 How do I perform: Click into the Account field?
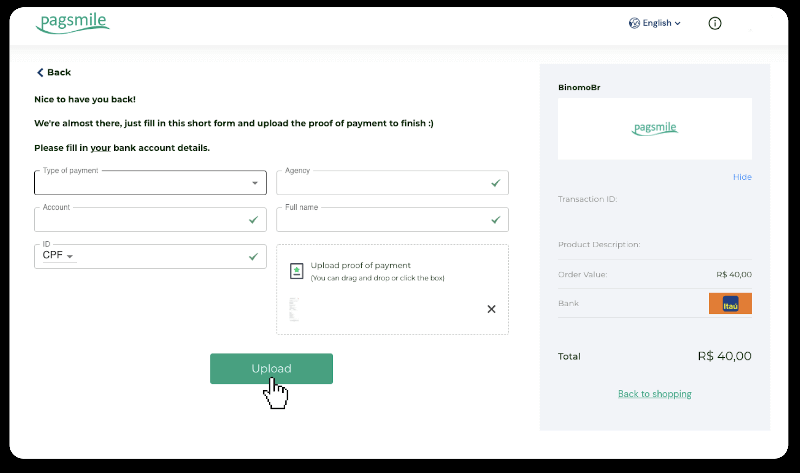pos(140,219)
